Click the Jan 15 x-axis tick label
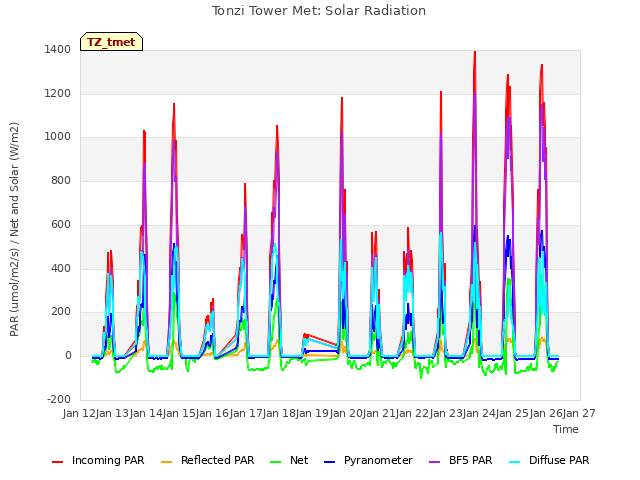The width and height of the screenshot is (640, 480). [x=179, y=413]
